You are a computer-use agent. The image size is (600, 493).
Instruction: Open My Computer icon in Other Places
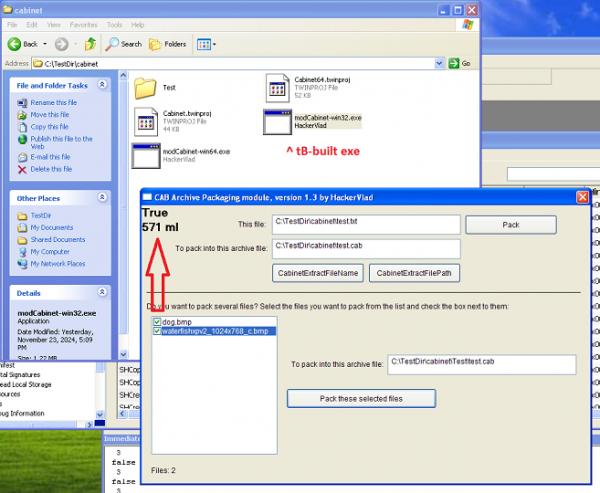coord(22,252)
